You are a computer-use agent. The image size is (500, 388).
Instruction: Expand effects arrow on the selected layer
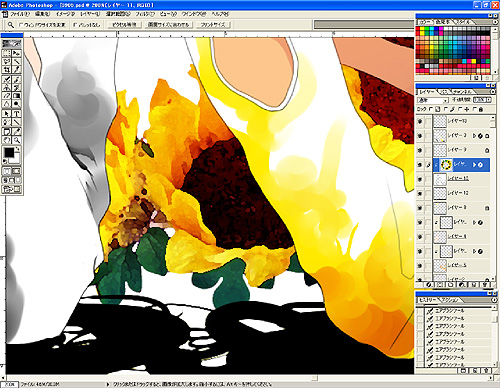click(x=474, y=165)
